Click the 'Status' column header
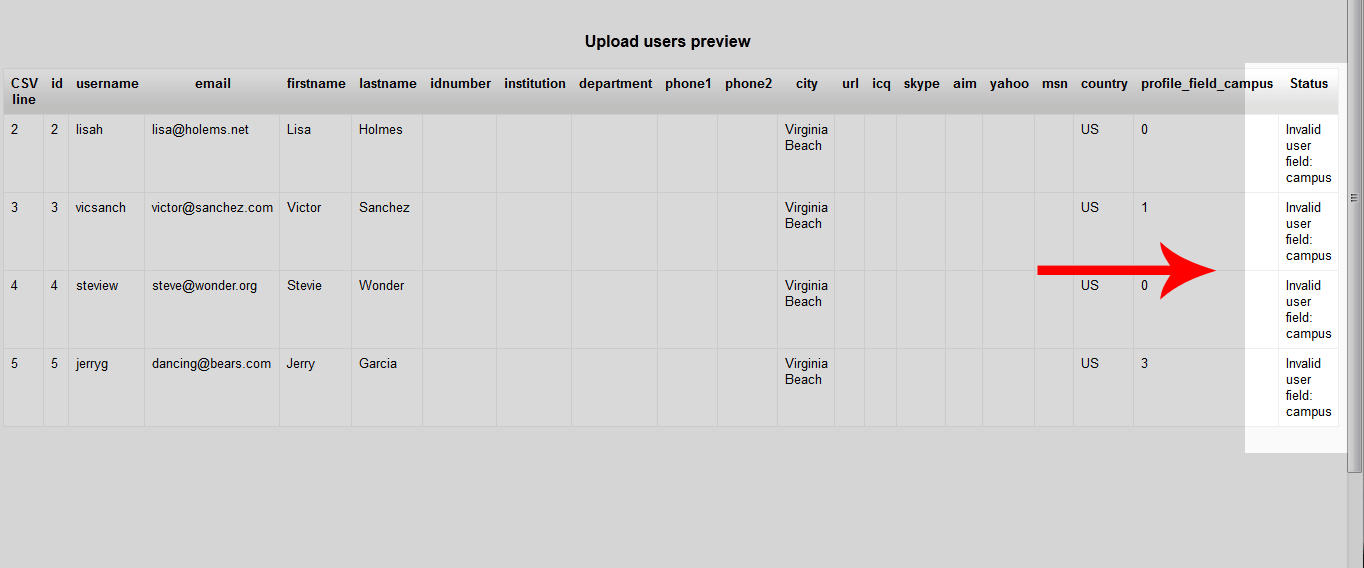The image size is (1364, 568). pos(1308,84)
